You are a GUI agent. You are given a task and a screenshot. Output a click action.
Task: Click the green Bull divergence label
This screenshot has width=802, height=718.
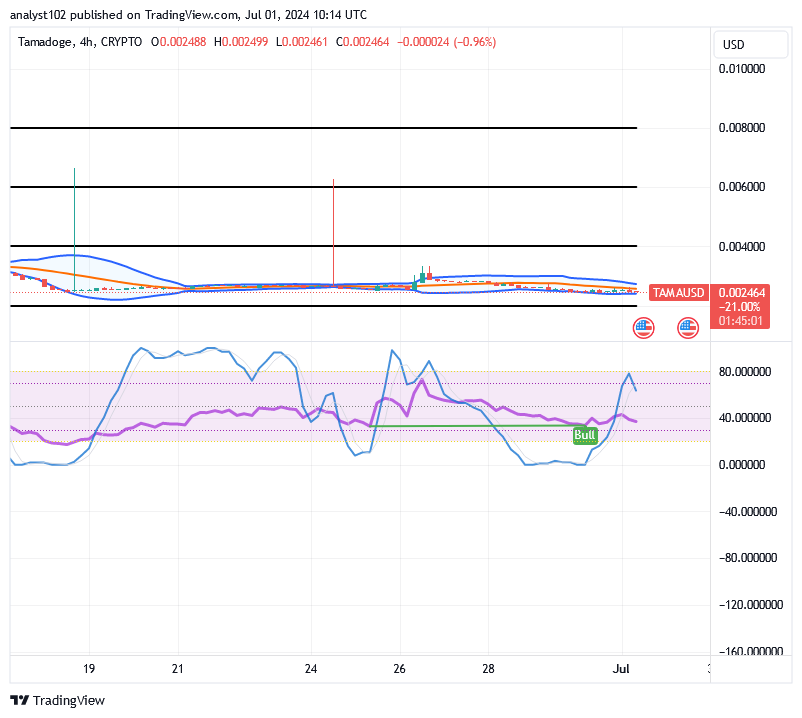pyautogui.click(x=585, y=435)
